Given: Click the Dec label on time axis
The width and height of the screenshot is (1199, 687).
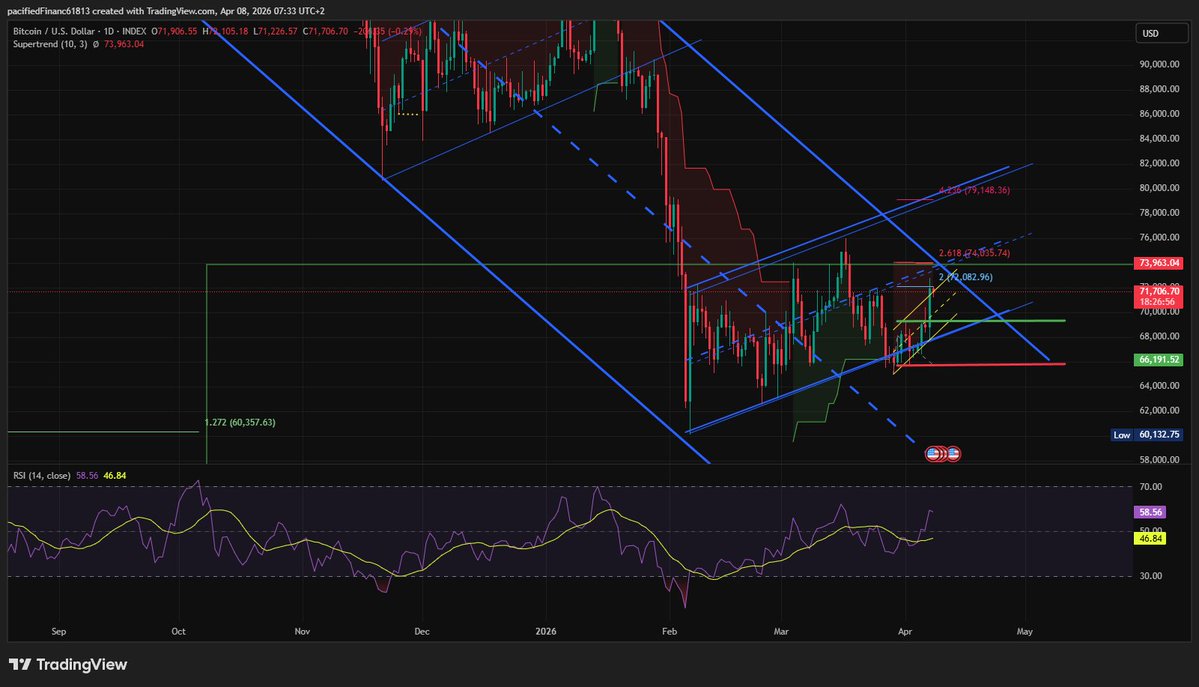Looking at the screenshot, I should 421,631.
